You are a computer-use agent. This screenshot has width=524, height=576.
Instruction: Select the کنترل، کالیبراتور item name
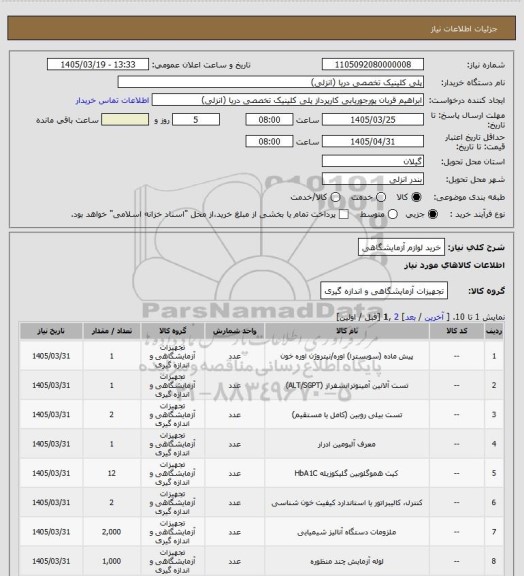point(347,503)
